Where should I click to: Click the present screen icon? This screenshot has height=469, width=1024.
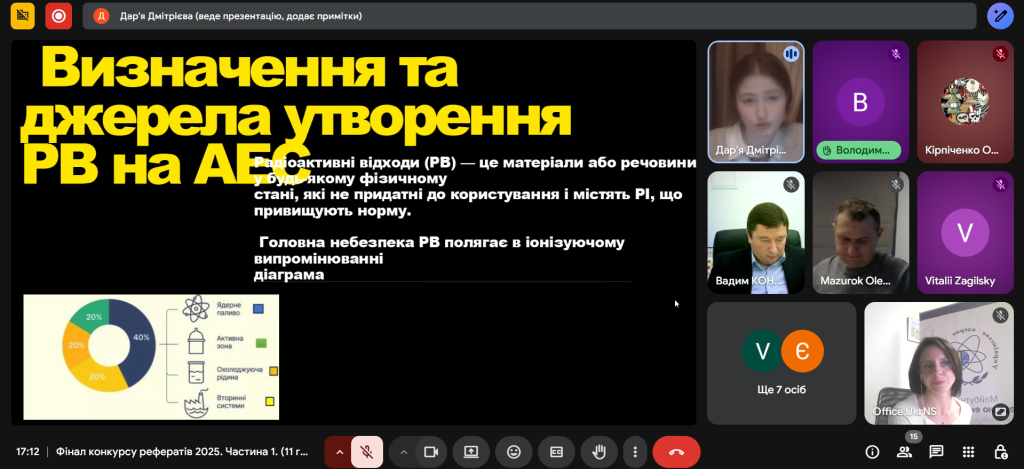coord(471,452)
